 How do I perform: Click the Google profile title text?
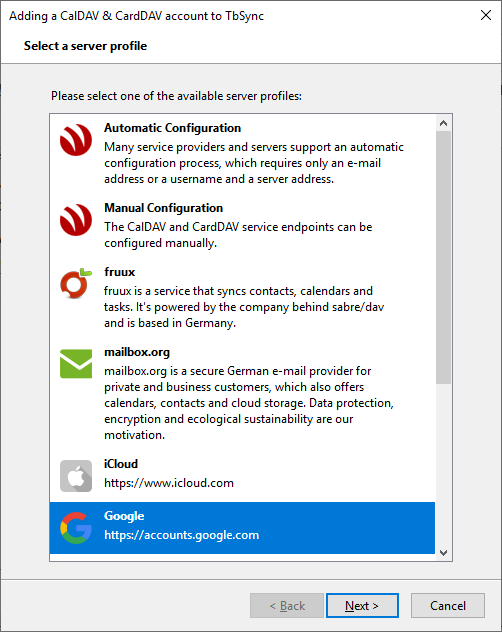point(124,516)
